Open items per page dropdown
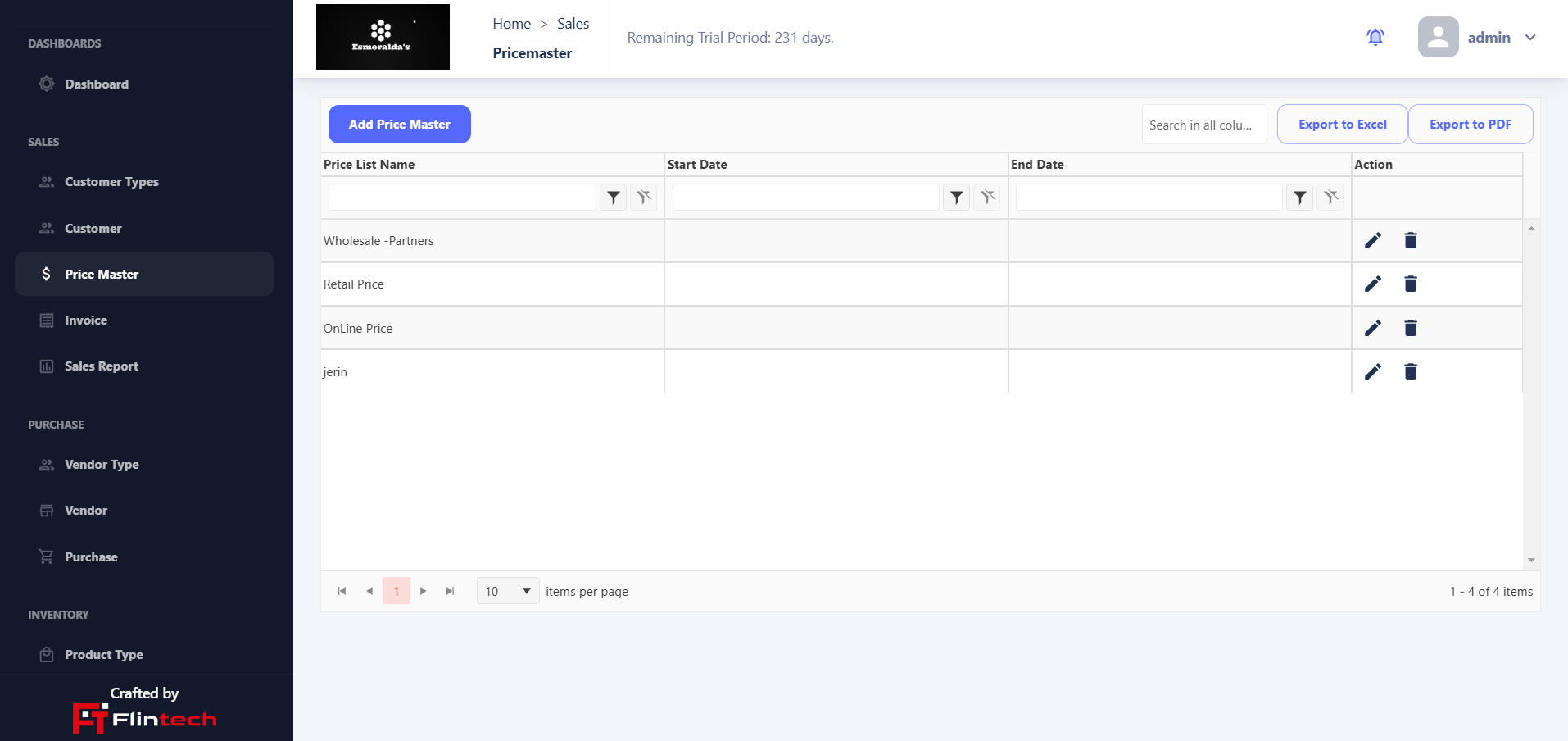The height and width of the screenshot is (741, 1568). pos(508,591)
